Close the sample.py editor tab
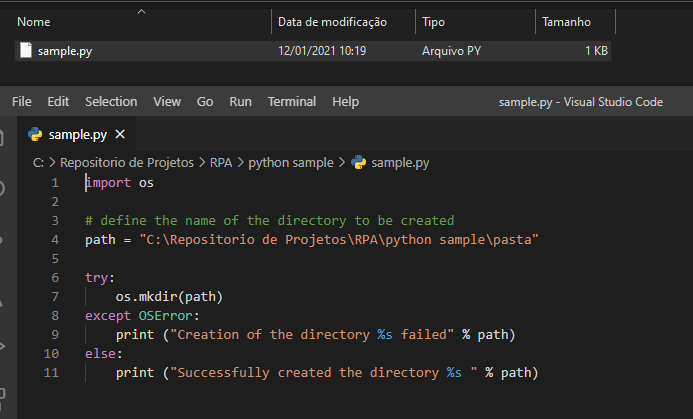Screen dimensions: 693x419 120,134
